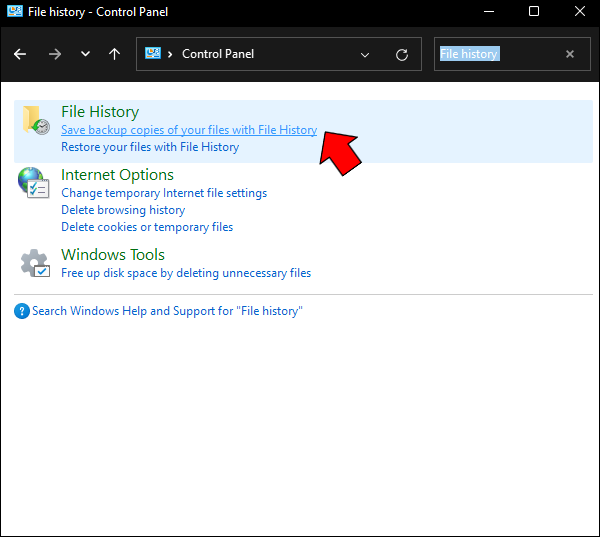The width and height of the screenshot is (600, 537).
Task: Expand the address bar history dropdown
Action: coord(365,54)
